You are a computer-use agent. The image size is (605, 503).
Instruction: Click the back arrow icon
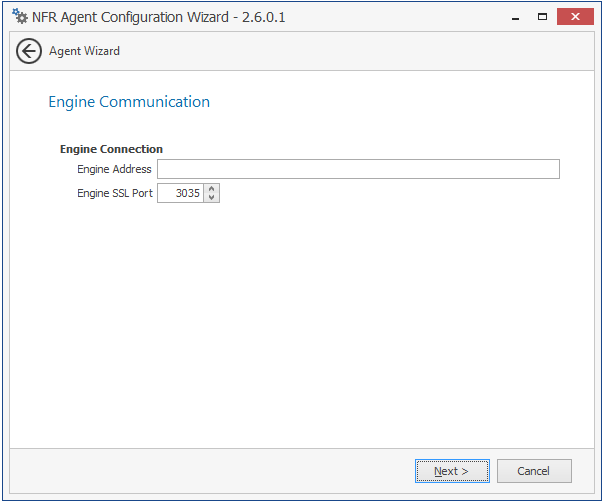pos(29,51)
